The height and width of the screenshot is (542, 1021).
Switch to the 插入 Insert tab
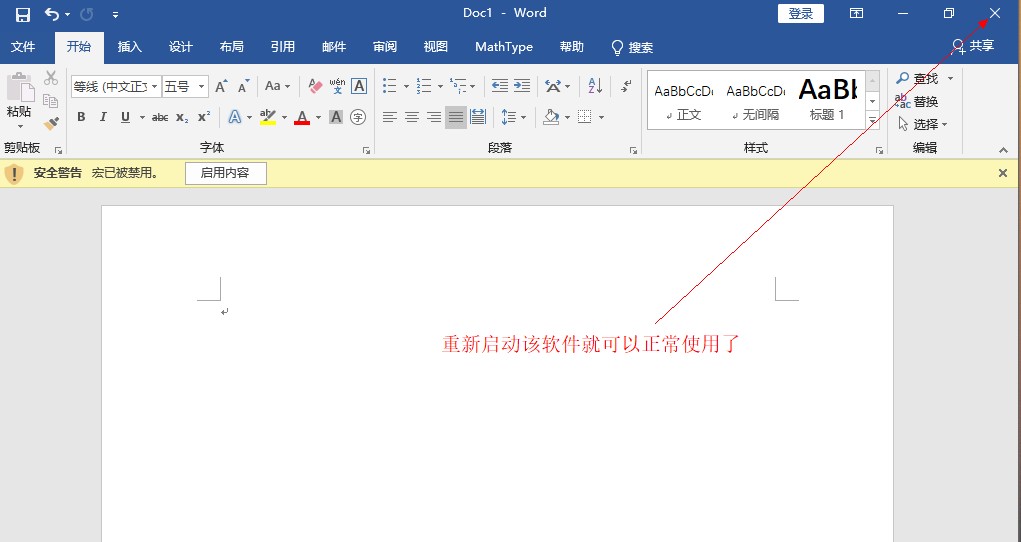(x=129, y=47)
